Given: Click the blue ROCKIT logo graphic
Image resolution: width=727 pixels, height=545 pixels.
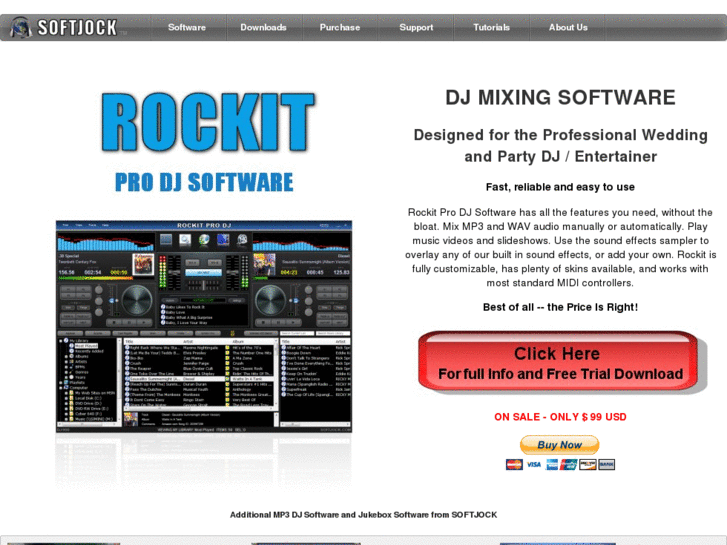Looking at the screenshot, I should click(208, 122).
